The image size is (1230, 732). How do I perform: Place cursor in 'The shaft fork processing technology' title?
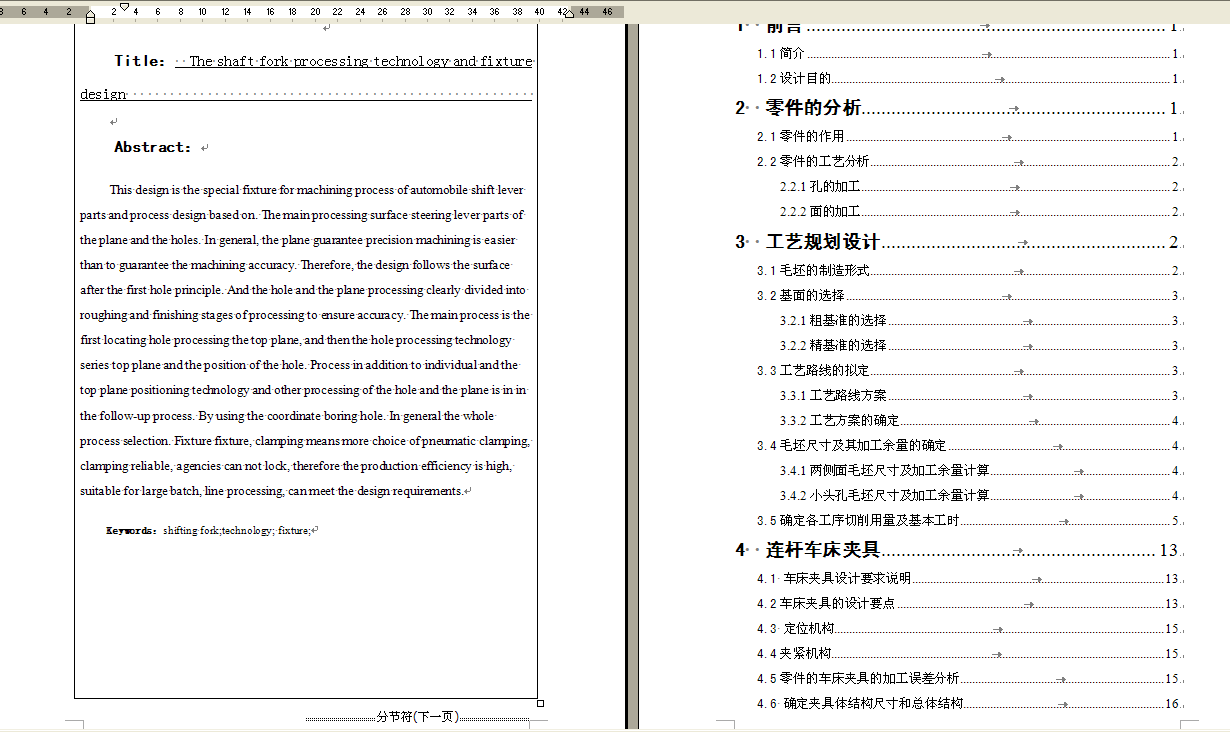pos(361,61)
